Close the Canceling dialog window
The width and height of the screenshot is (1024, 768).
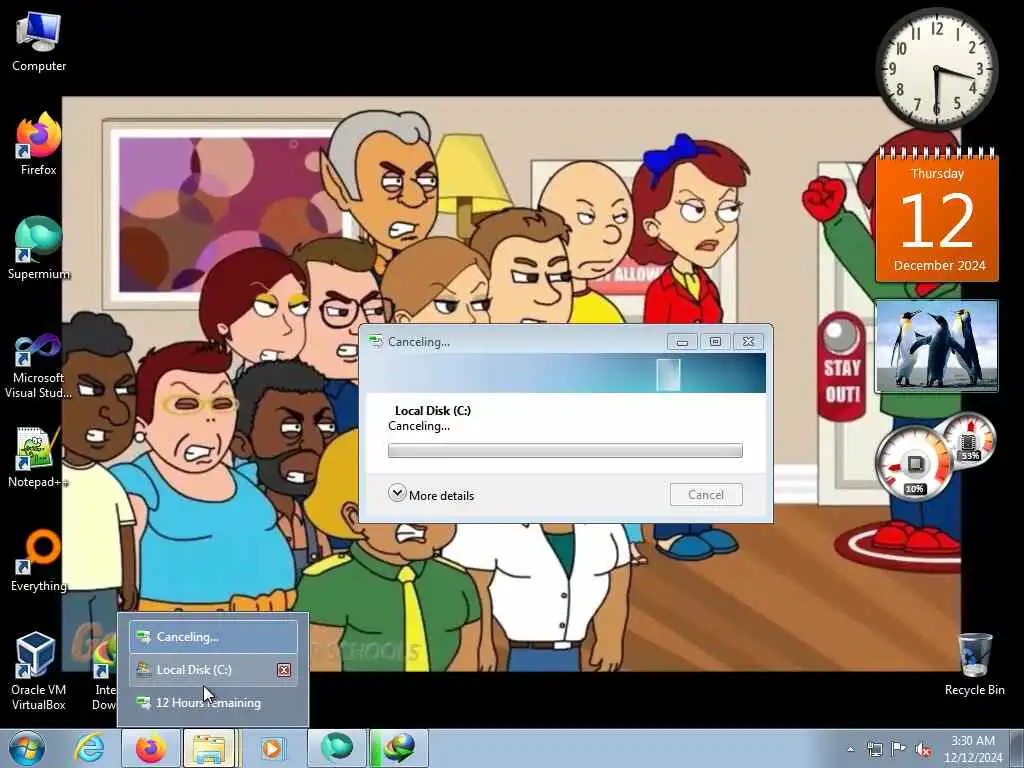pyautogui.click(x=748, y=342)
